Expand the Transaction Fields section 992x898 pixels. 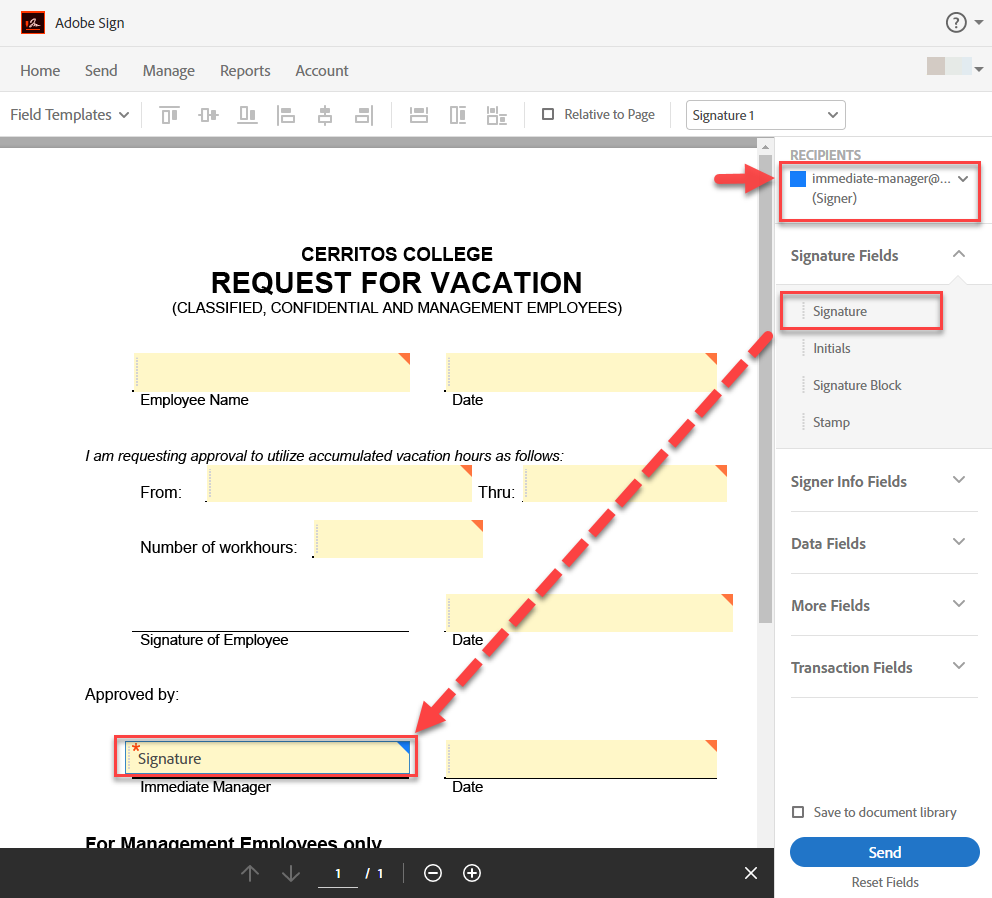click(959, 666)
